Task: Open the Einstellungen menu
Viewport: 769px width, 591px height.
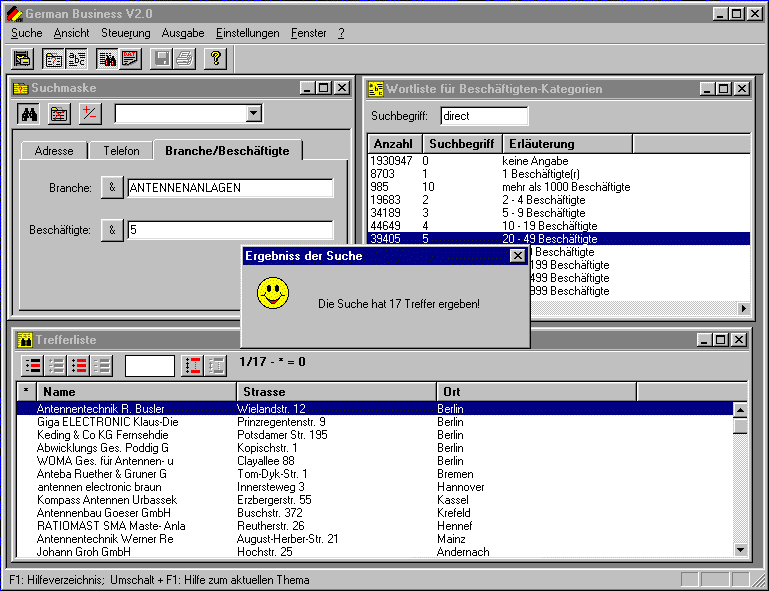Action: 247,33
